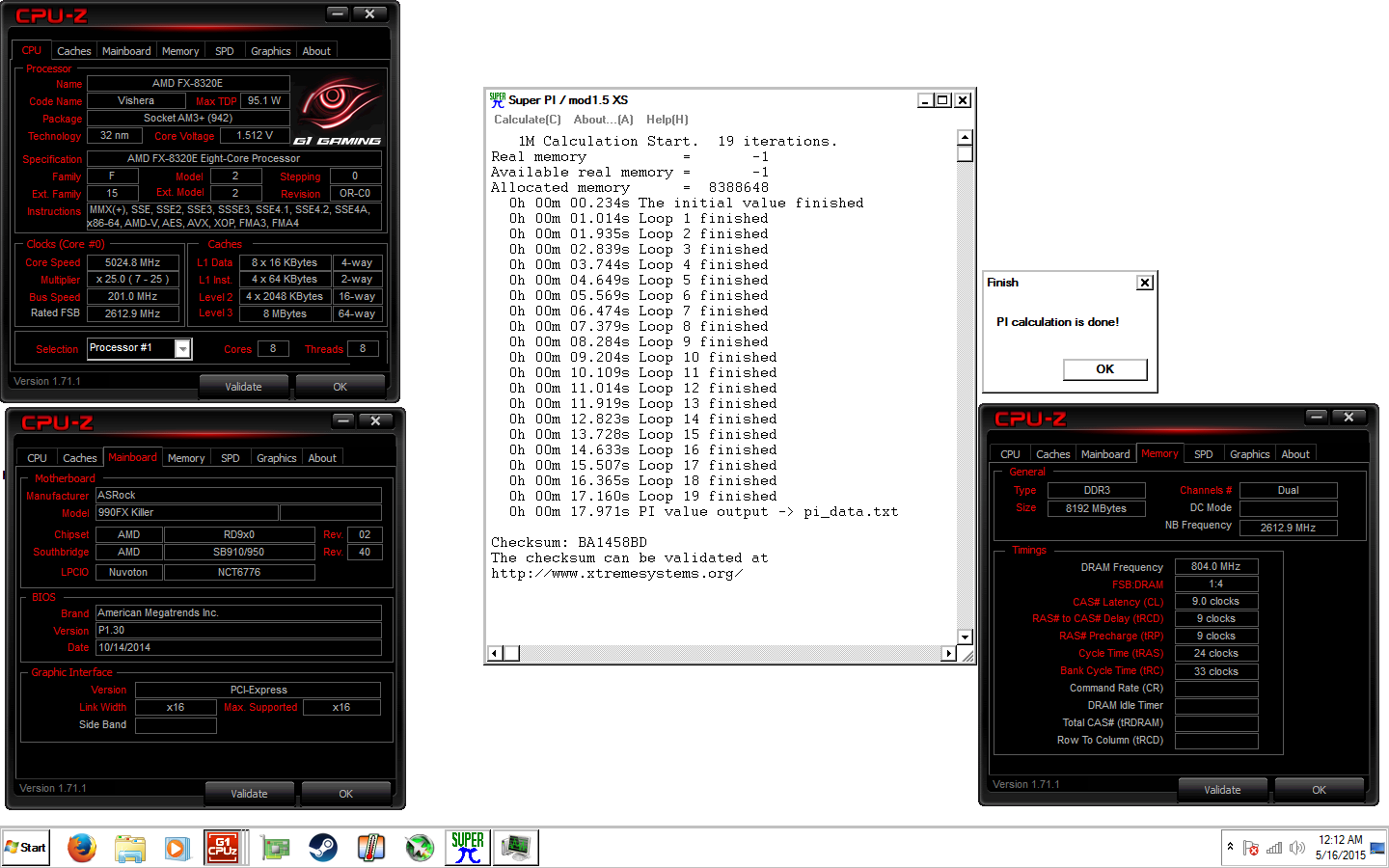The height and width of the screenshot is (868, 1389).
Task: Open the Processor selection dropdown
Action: pos(182,348)
